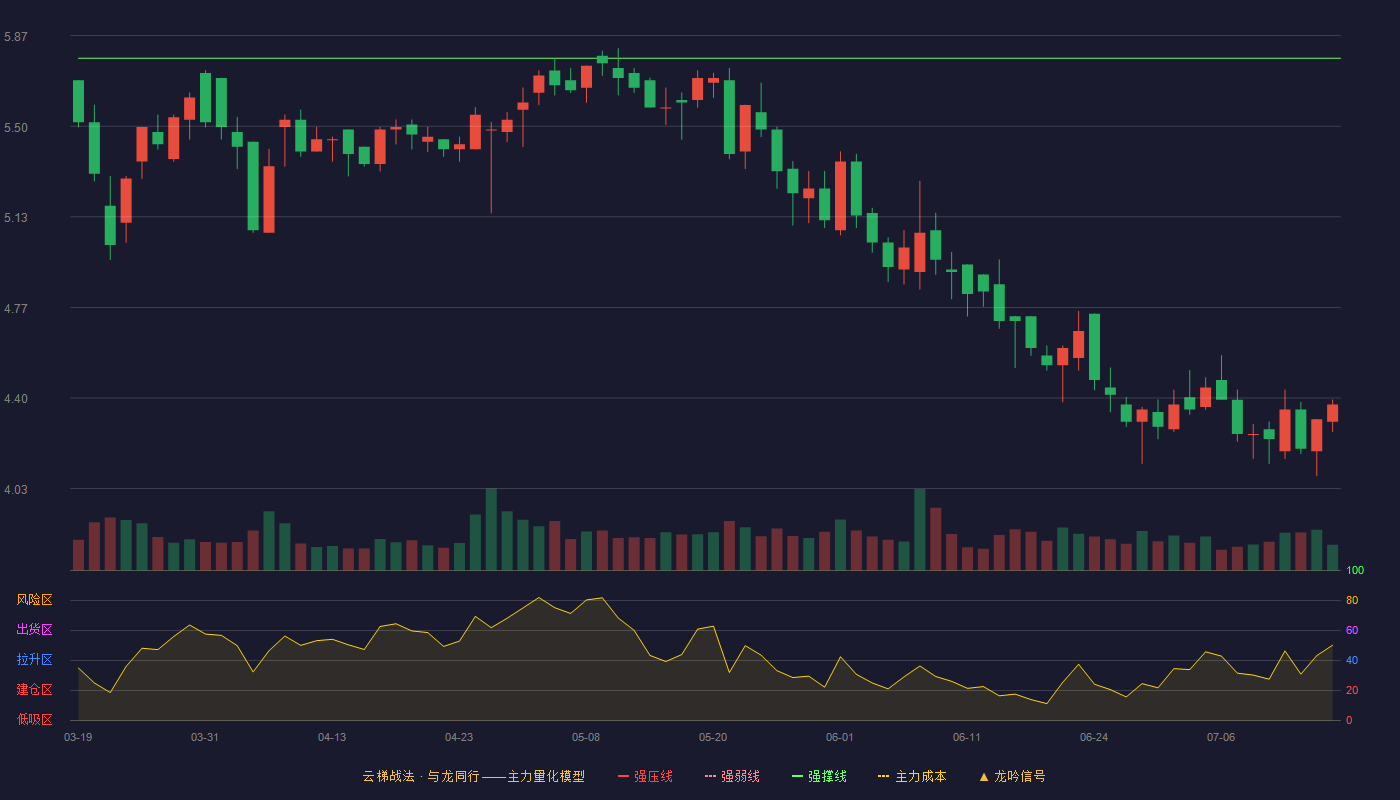Click the 4.03 price axis label
This screenshot has height=800, width=1400.
click(16, 490)
